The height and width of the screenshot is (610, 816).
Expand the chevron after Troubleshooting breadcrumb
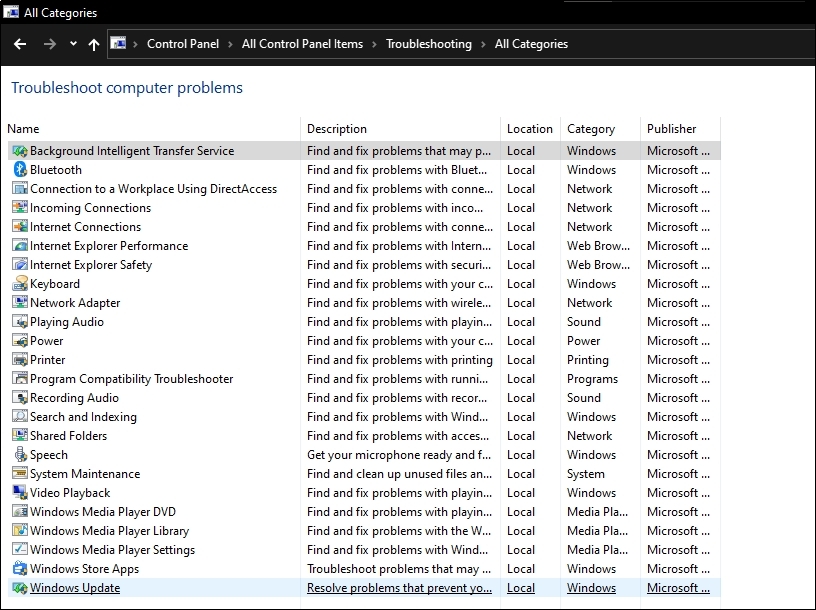click(483, 44)
